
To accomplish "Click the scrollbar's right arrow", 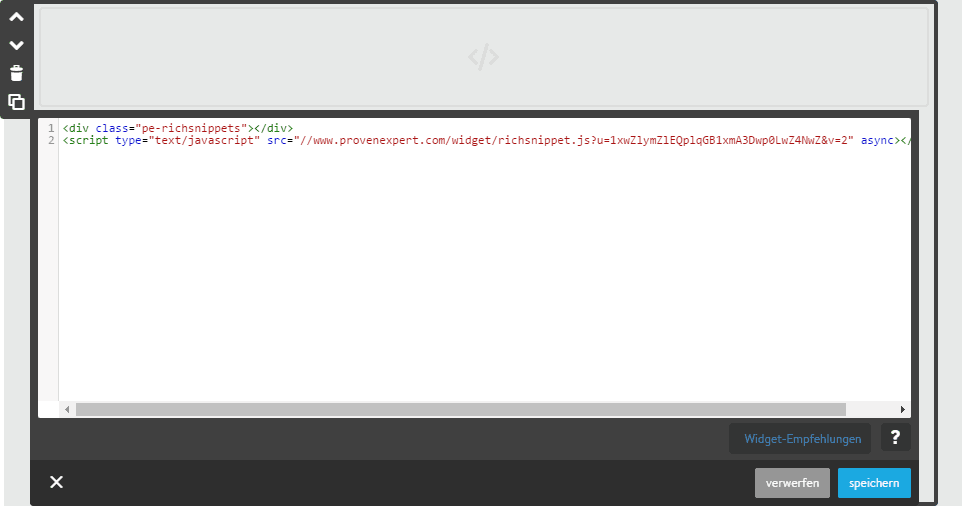I will point(903,410).
